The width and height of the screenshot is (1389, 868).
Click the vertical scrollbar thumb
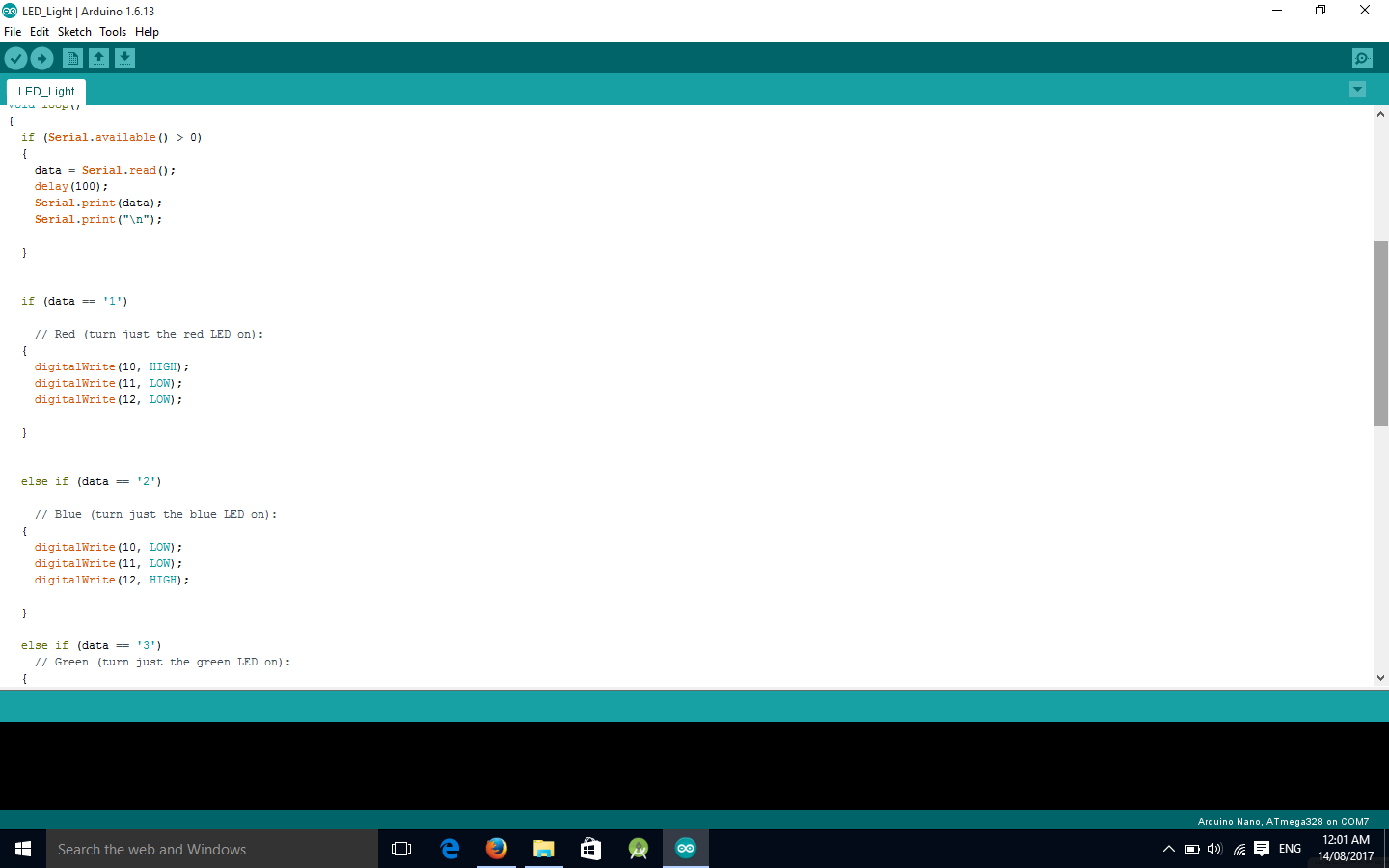click(x=1380, y=333)
